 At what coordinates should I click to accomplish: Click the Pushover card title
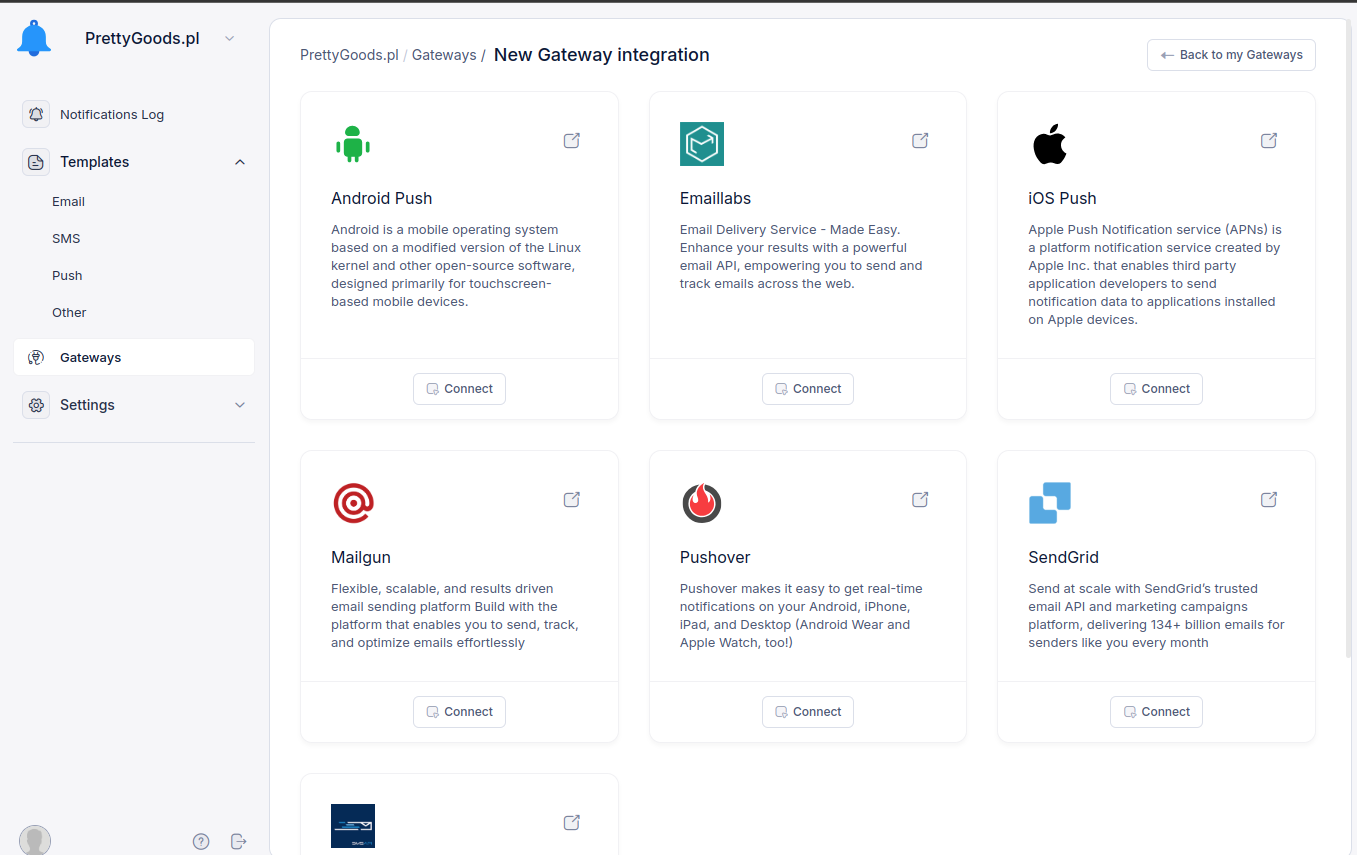click(715, 557)
